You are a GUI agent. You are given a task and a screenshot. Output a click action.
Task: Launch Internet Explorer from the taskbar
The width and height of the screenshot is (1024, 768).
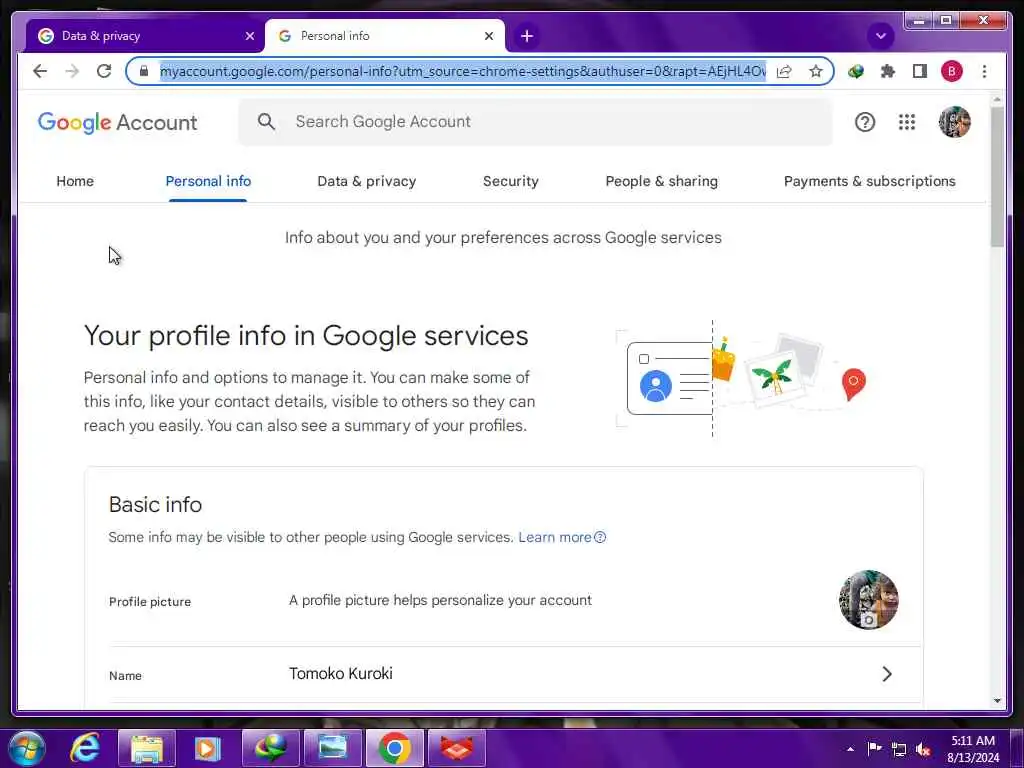[86, 748]
